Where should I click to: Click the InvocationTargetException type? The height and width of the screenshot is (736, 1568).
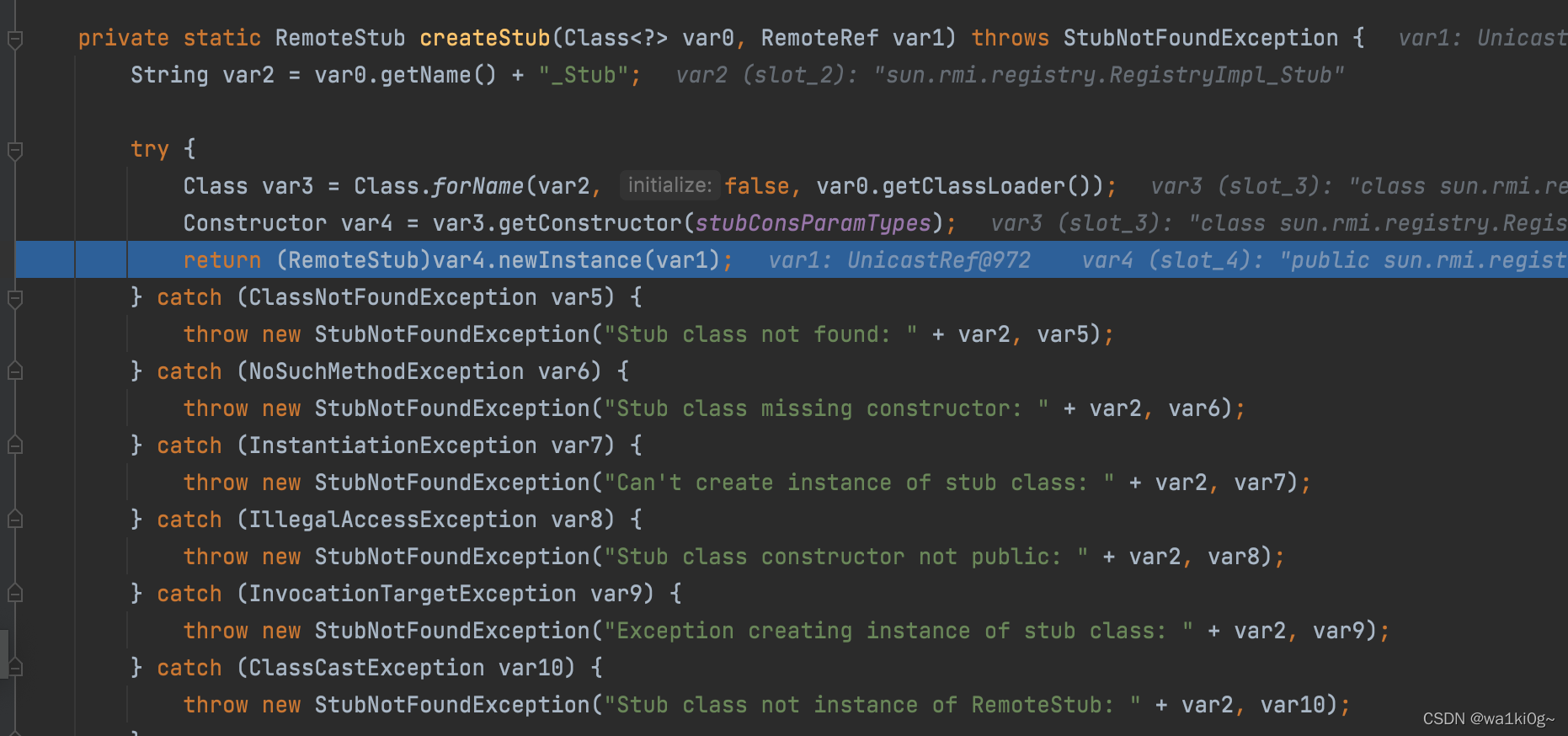[x=413, y=594]
